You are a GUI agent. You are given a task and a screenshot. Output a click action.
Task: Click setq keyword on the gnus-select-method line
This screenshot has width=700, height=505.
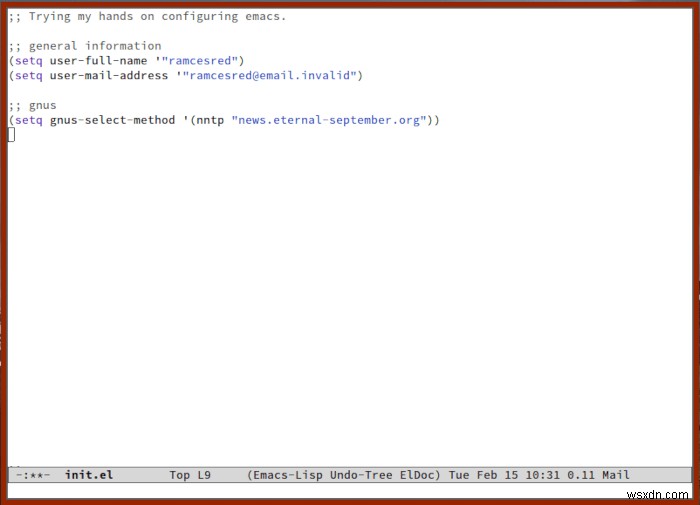pos(29,120)
